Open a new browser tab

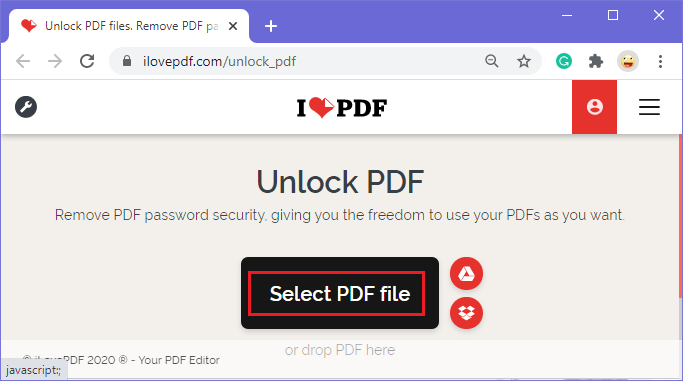click(x=271, y=26)
